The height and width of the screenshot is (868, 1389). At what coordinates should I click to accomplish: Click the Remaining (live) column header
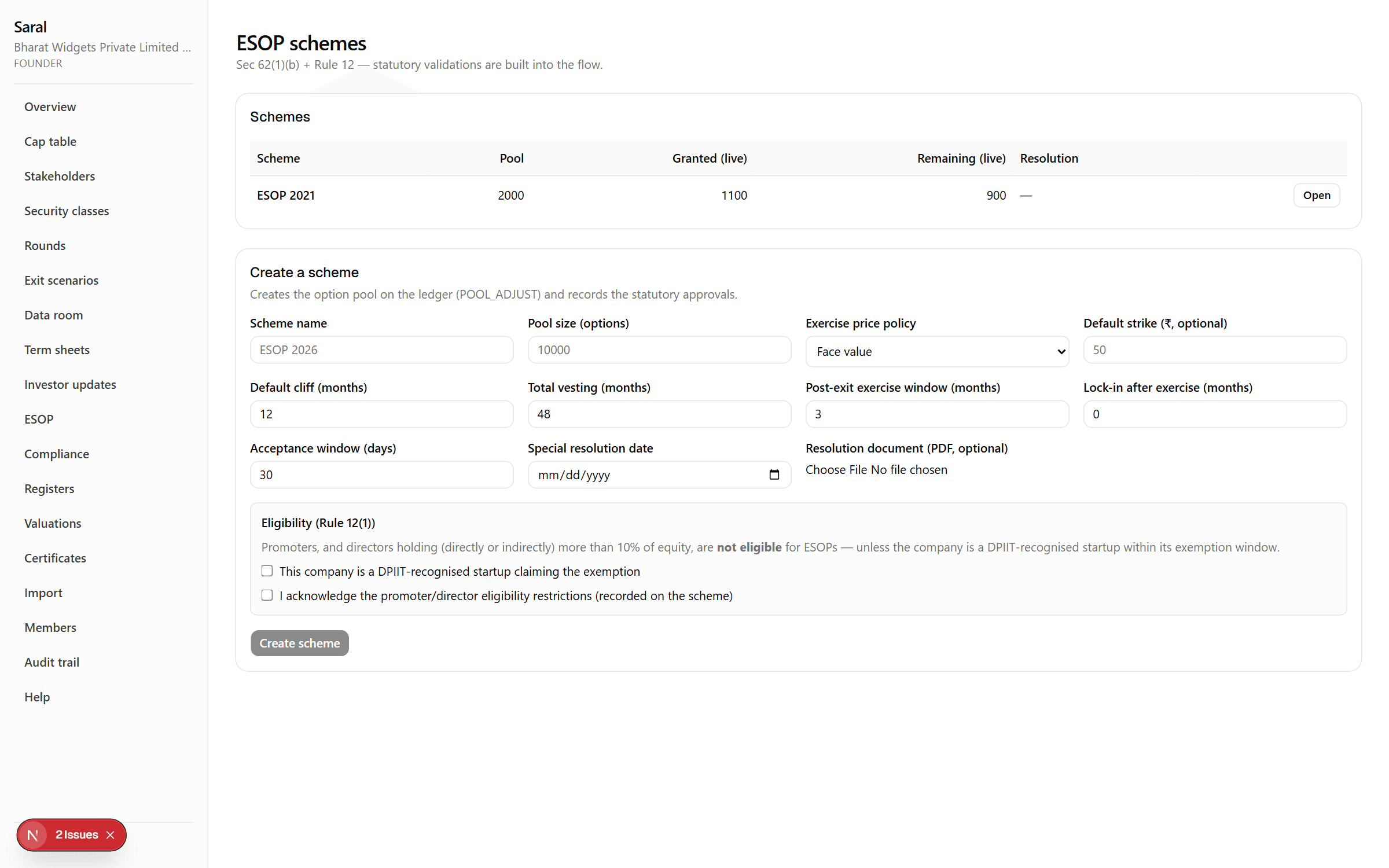[x=961, y=158]
